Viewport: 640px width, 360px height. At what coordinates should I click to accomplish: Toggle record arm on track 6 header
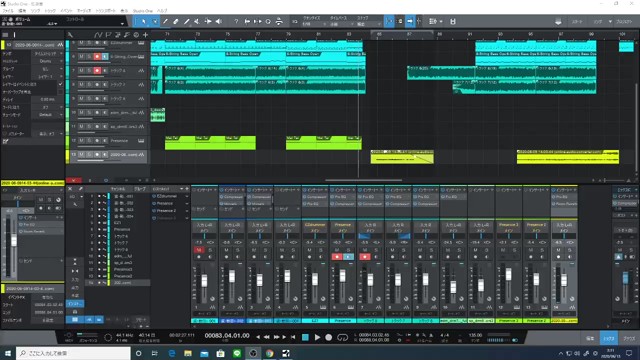pyautogui.click(x=97, y=56)
